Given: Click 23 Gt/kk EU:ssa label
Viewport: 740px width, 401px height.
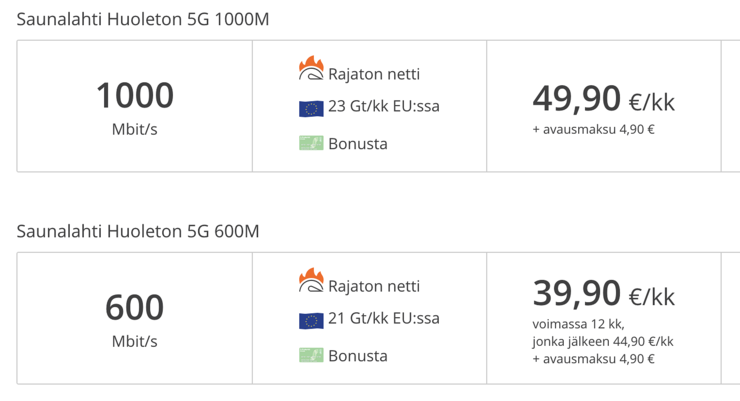Looking at the screenshot, I should pyautogui.click(x=384, y=106).
